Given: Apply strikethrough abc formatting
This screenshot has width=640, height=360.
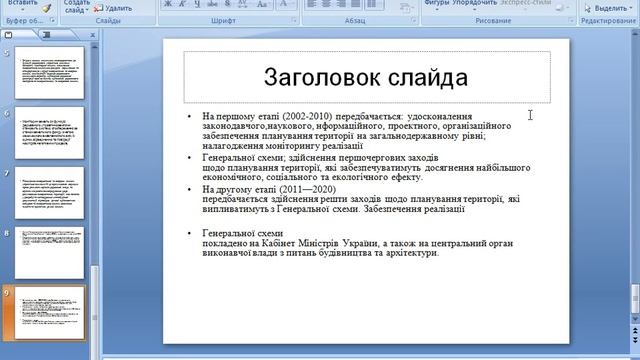Looking at the screenshot, I should click(212, 4).
